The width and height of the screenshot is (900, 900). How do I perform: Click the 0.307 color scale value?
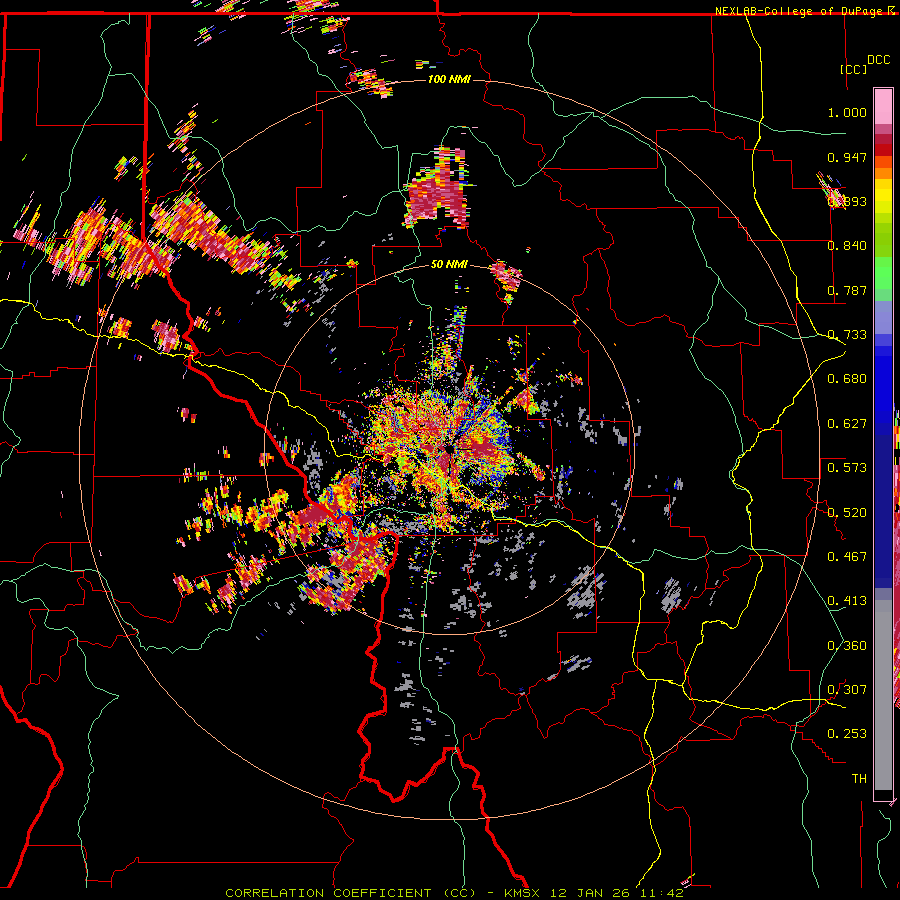pyautogui.click(x=847, y=690)
